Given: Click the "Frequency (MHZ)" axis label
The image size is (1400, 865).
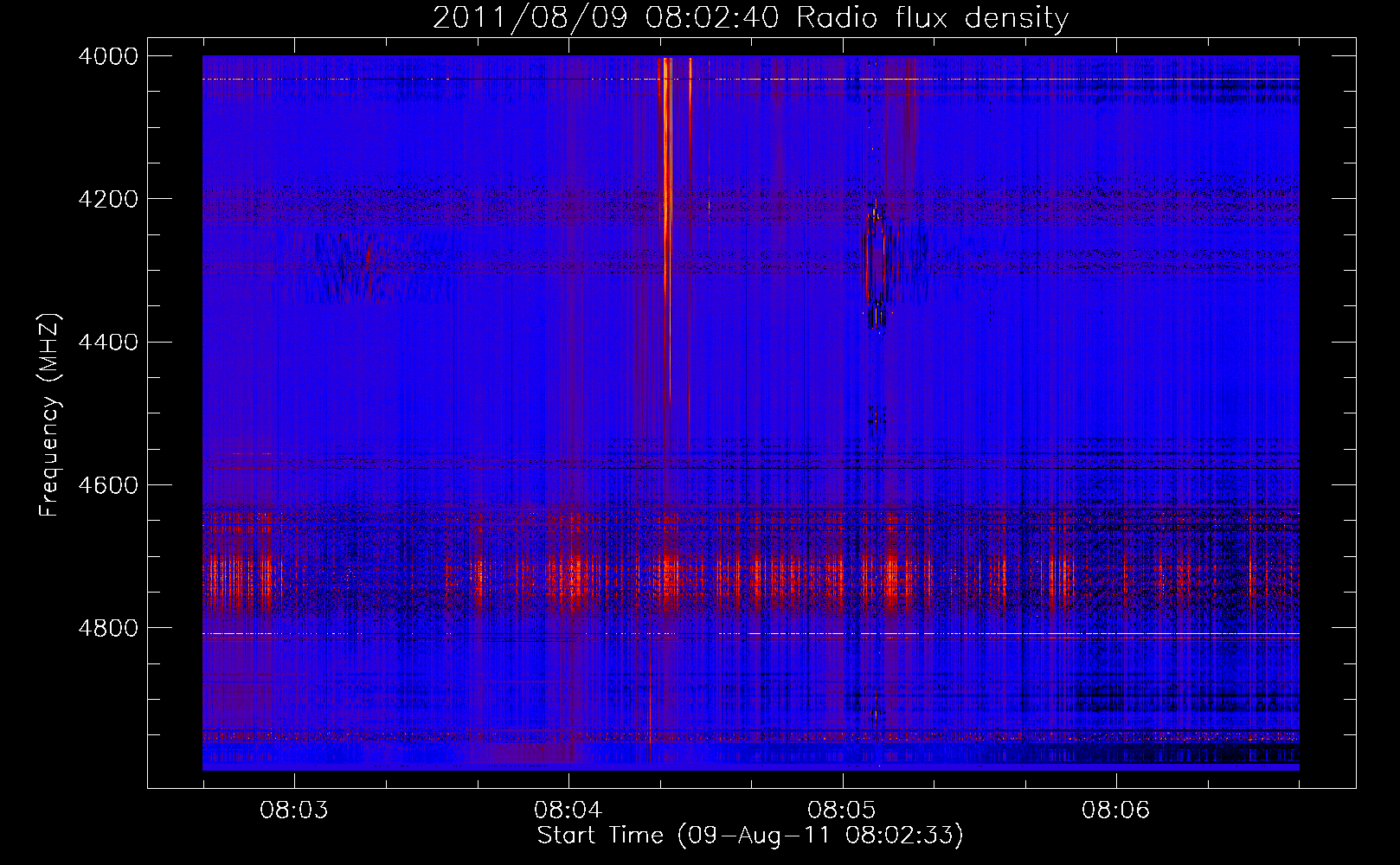Looking at the screenshot, I should [x=50, y=415].
